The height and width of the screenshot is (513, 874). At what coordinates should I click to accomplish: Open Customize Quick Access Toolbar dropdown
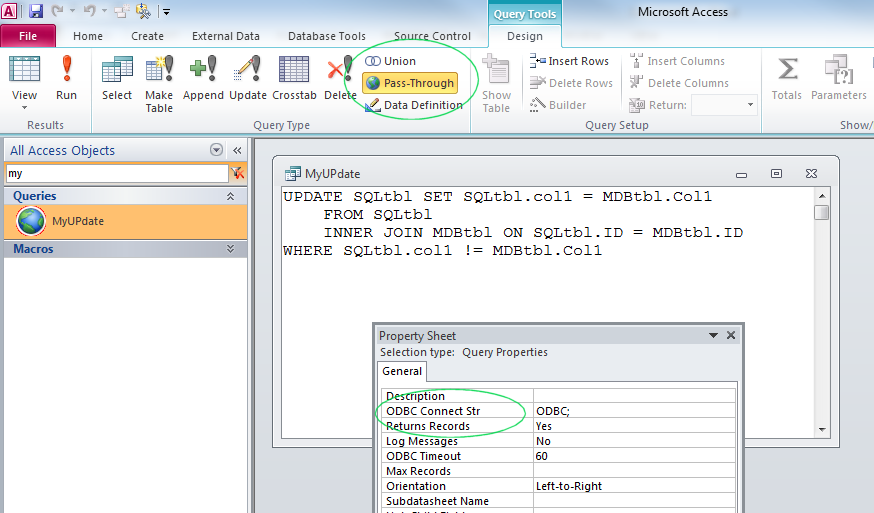click(166, 11)
